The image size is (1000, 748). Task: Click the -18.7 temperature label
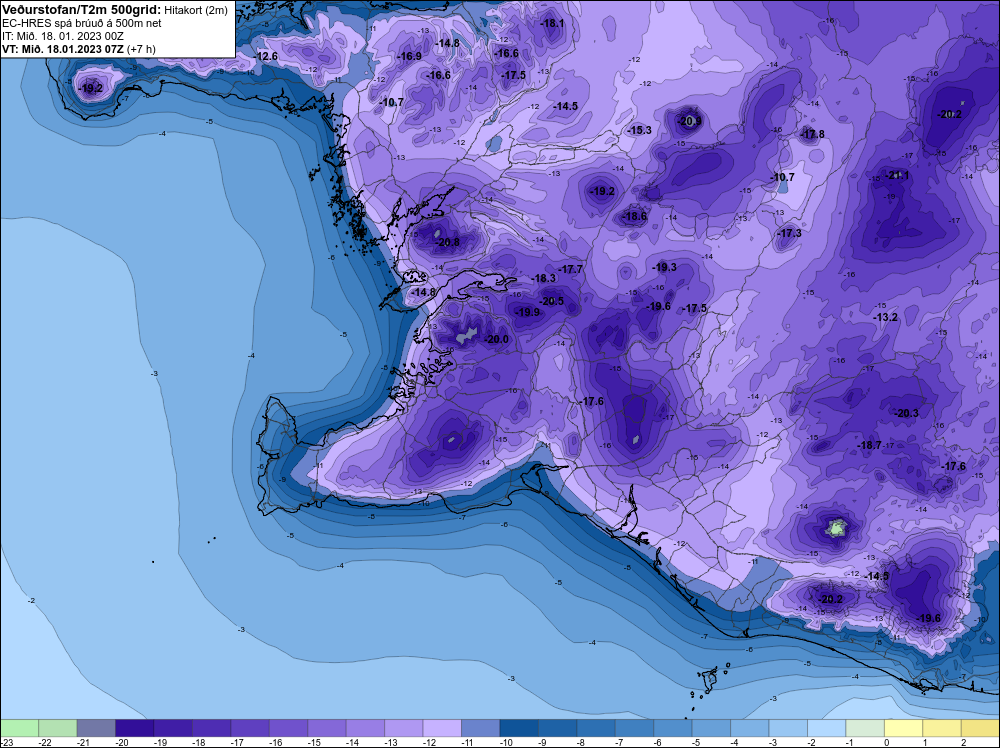coord(871,445)
